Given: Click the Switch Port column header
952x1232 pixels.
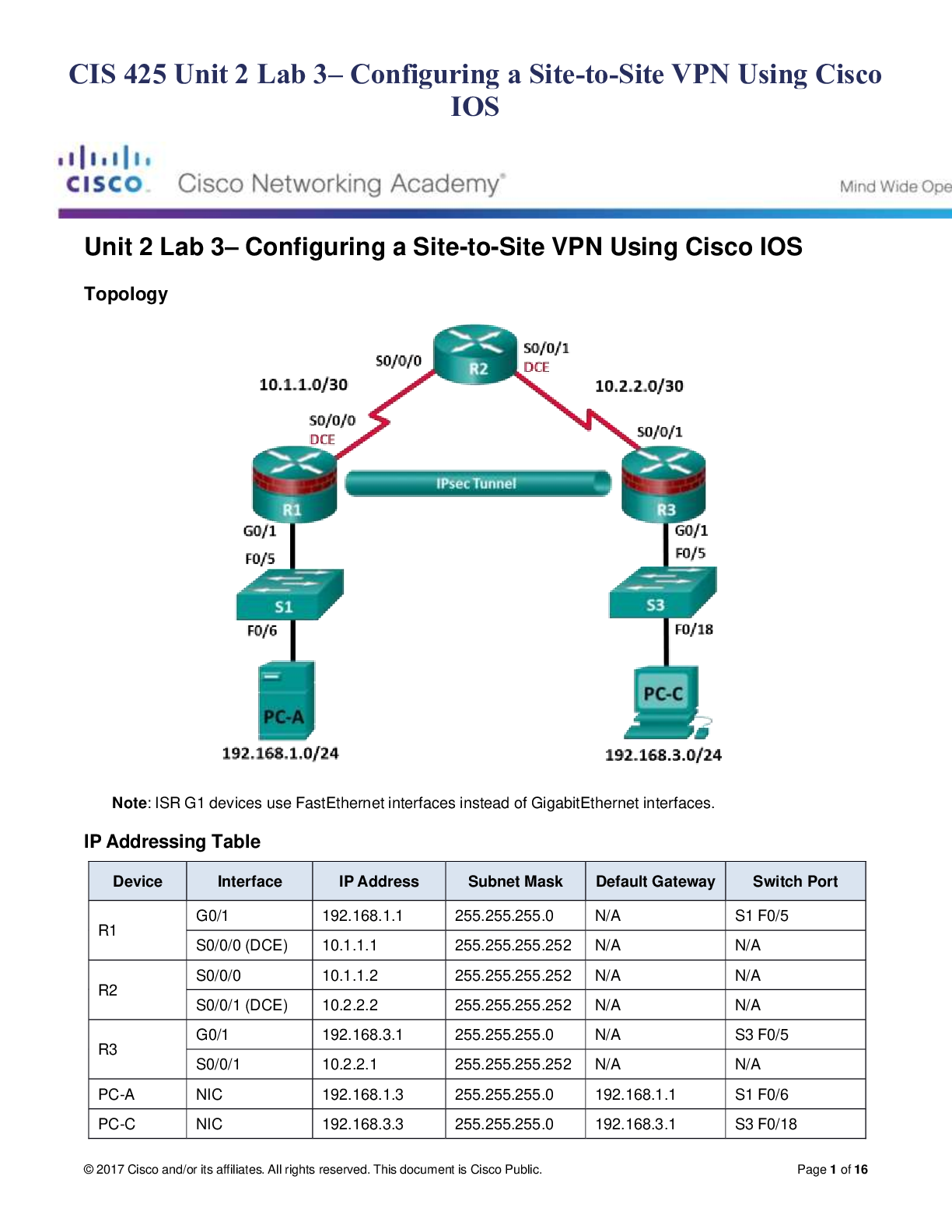Looking at the screenshot, I should tap(796, 881).
